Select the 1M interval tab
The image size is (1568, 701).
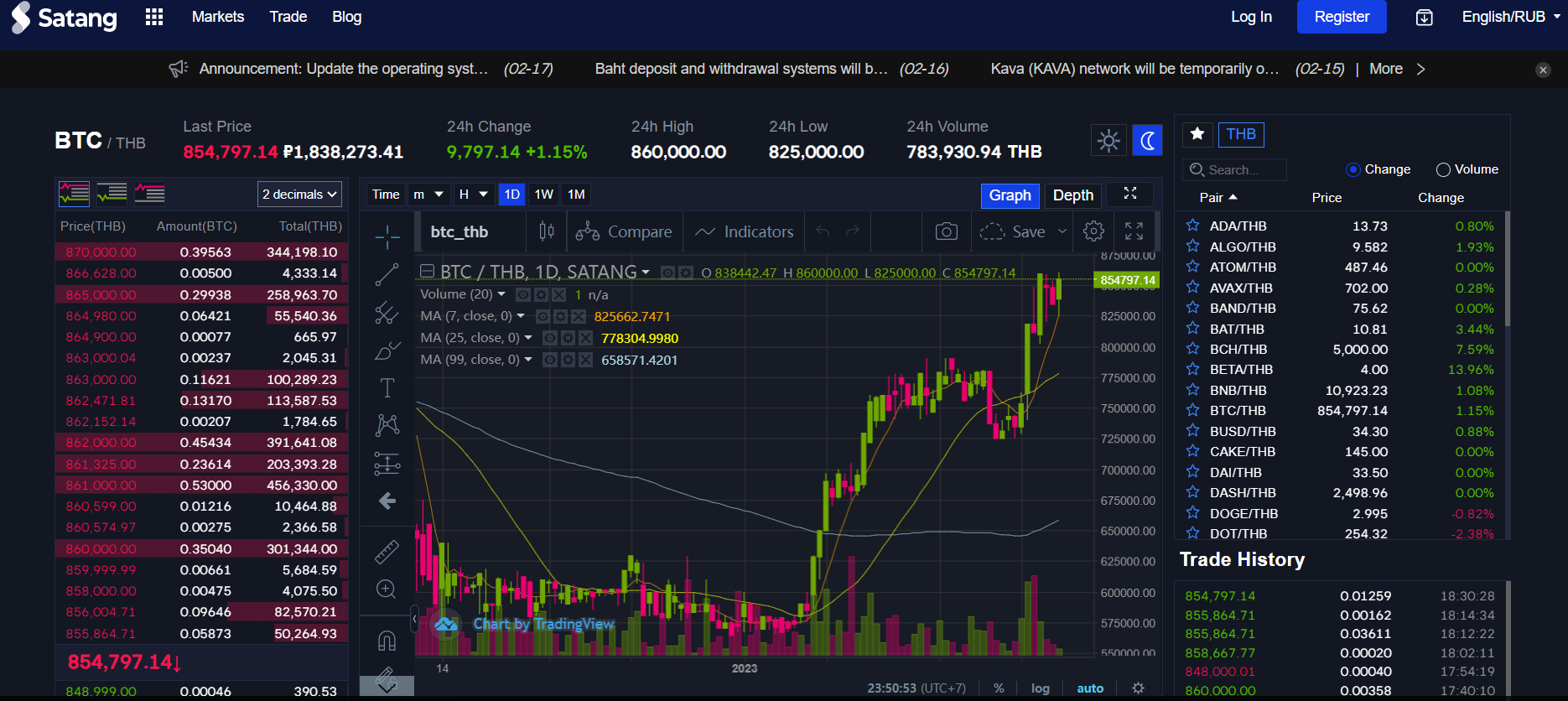tap(576, 195)
